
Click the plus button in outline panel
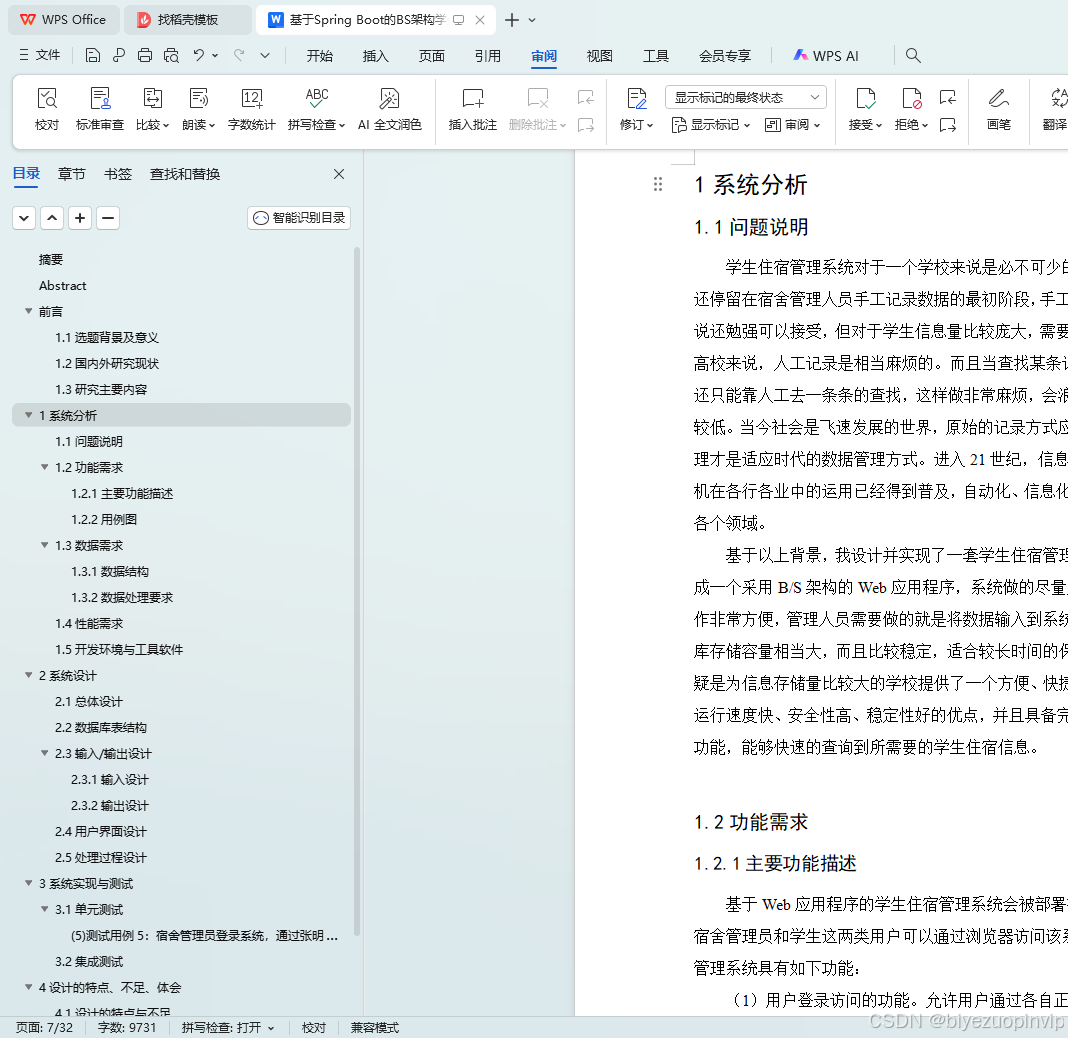tap(80, 218)
